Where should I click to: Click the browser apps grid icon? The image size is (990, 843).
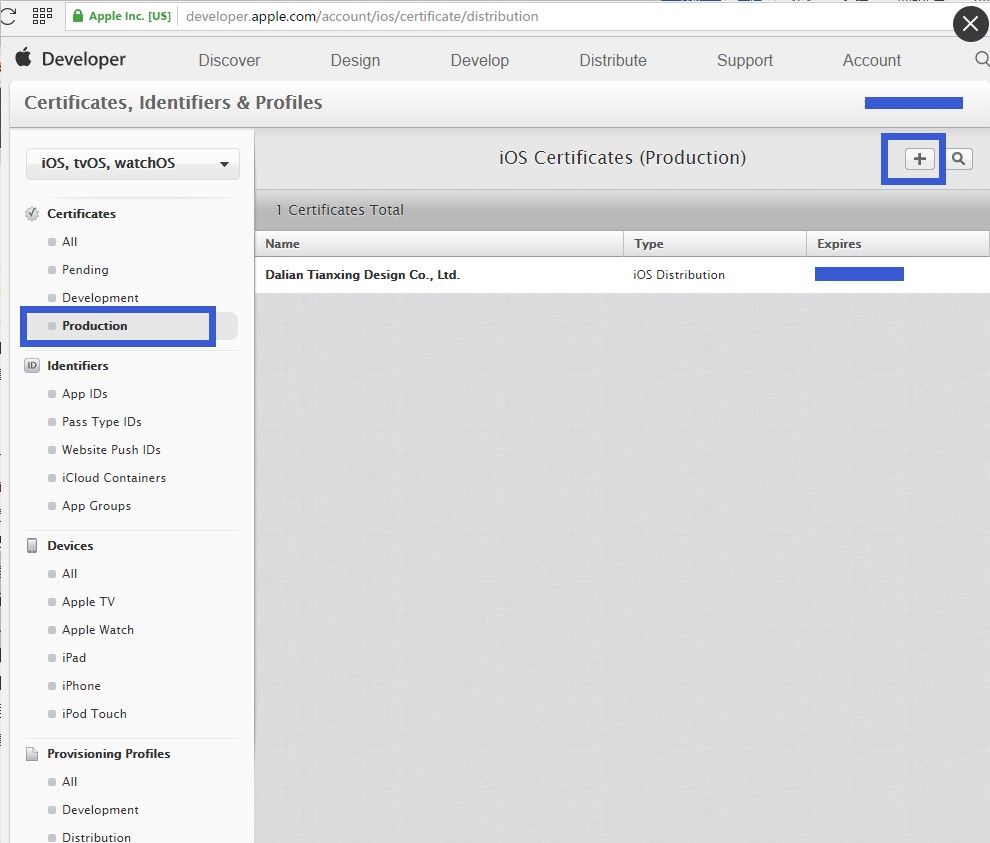tap(42, 16)
